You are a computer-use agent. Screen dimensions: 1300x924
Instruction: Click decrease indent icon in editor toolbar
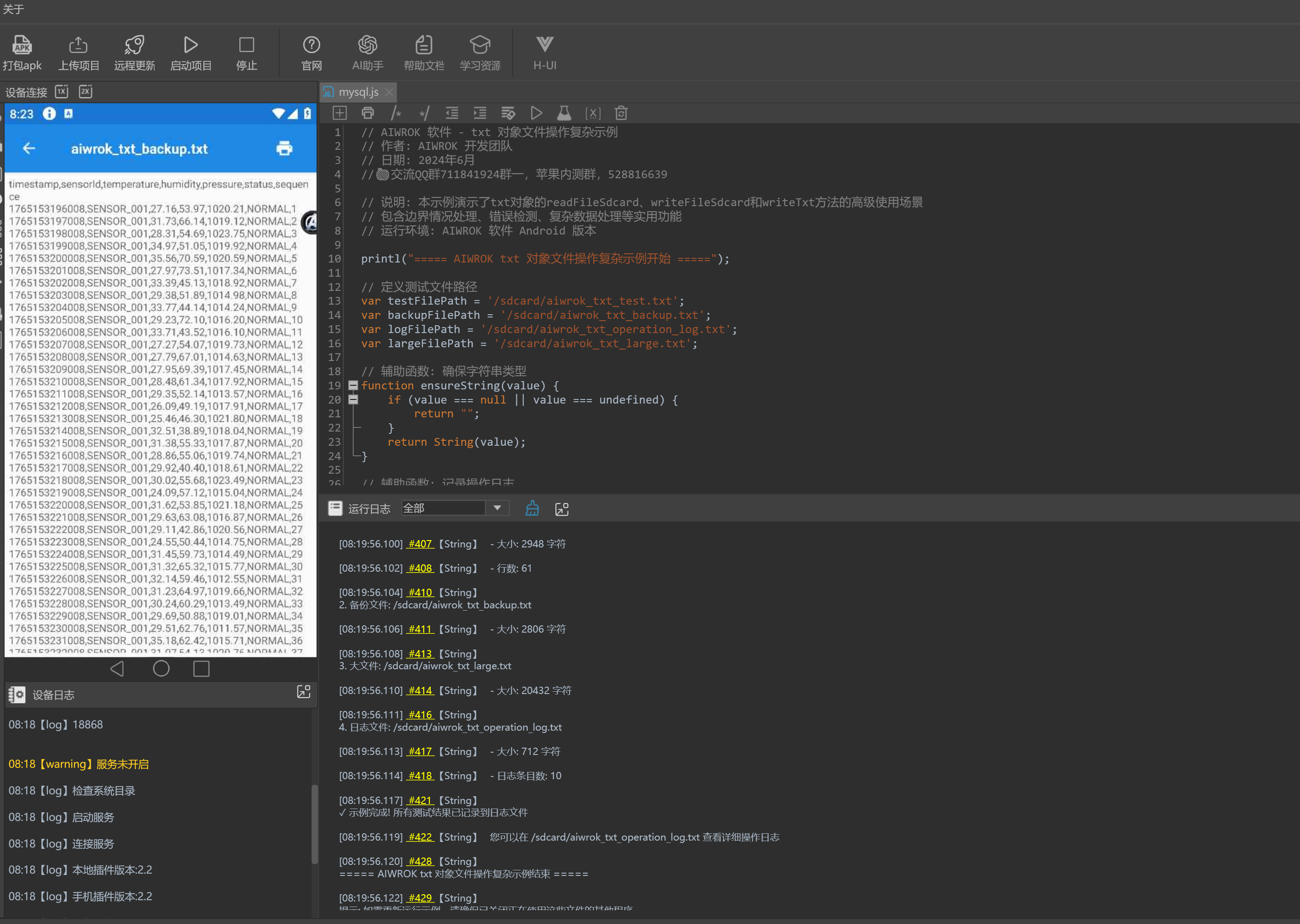(x=452, y=113)
